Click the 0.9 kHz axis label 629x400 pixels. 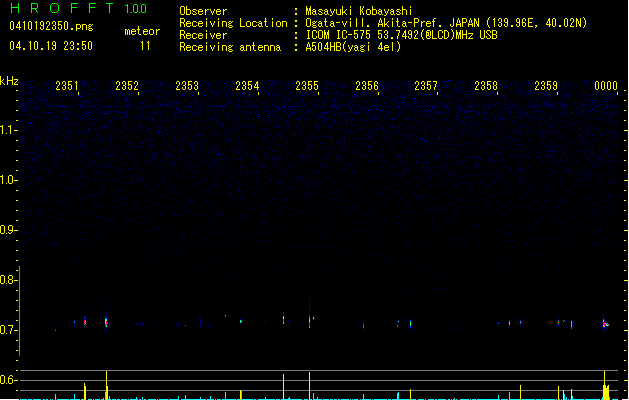(x=8, y=230)
